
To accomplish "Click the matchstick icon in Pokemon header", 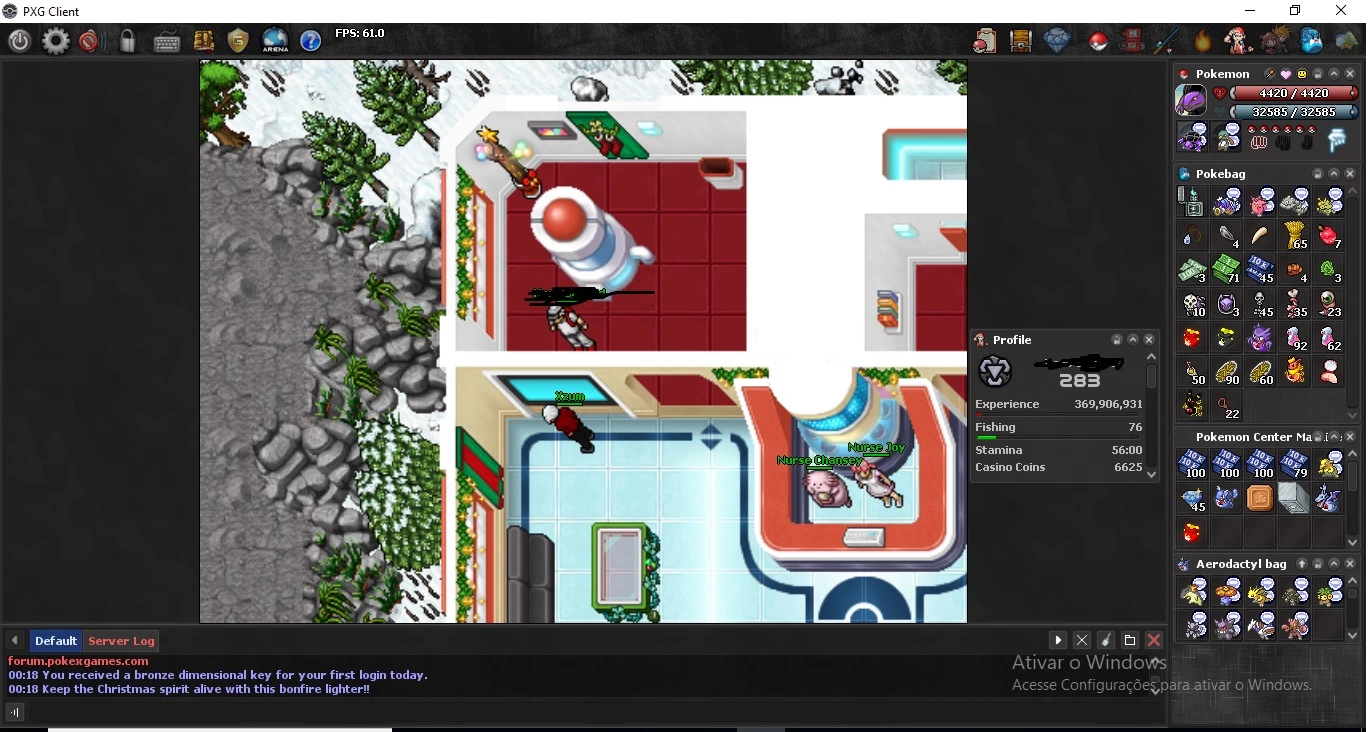I will pyautogui.click(x=1270, y=74).
